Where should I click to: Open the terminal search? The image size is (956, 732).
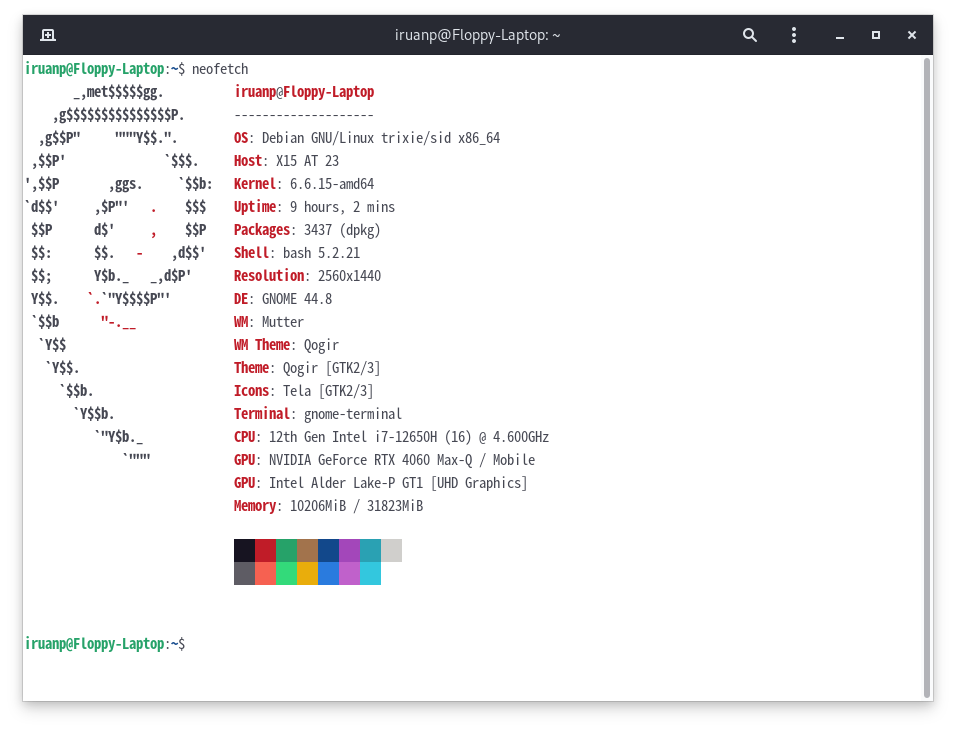click(x=750, y=35)
